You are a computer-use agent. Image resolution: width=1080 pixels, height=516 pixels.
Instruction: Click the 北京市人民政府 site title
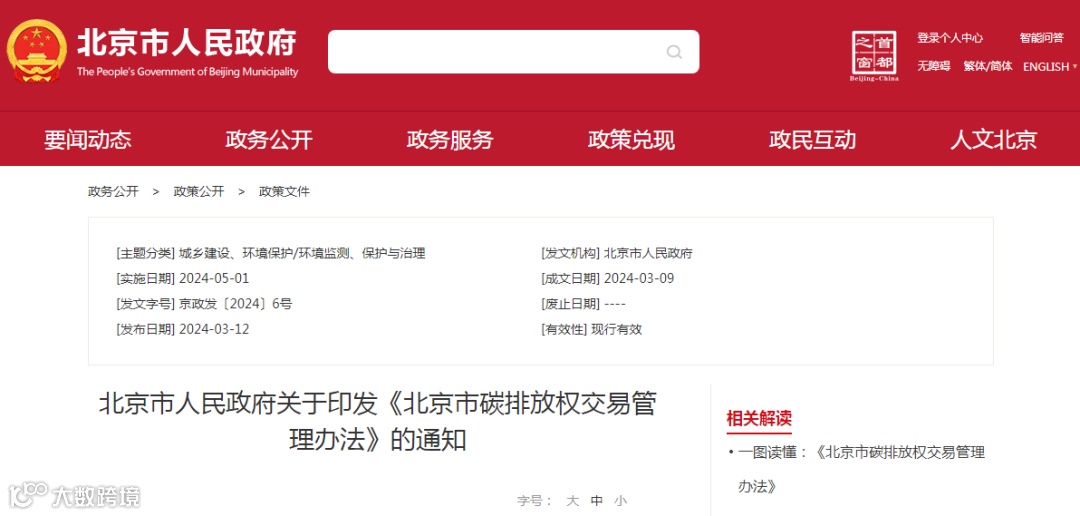[187, 43]
